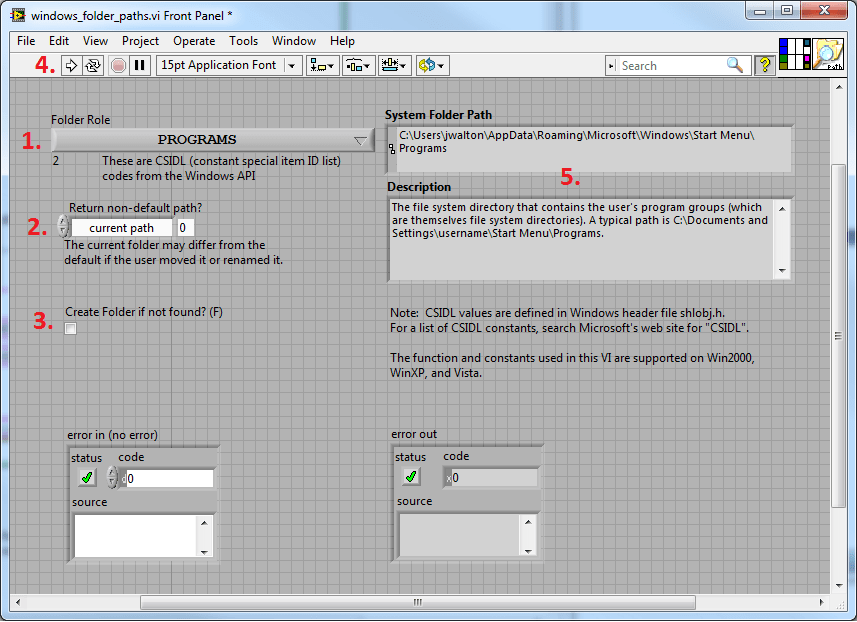Click Run Continuously button
Screen dimensions: 857x622
93,66
